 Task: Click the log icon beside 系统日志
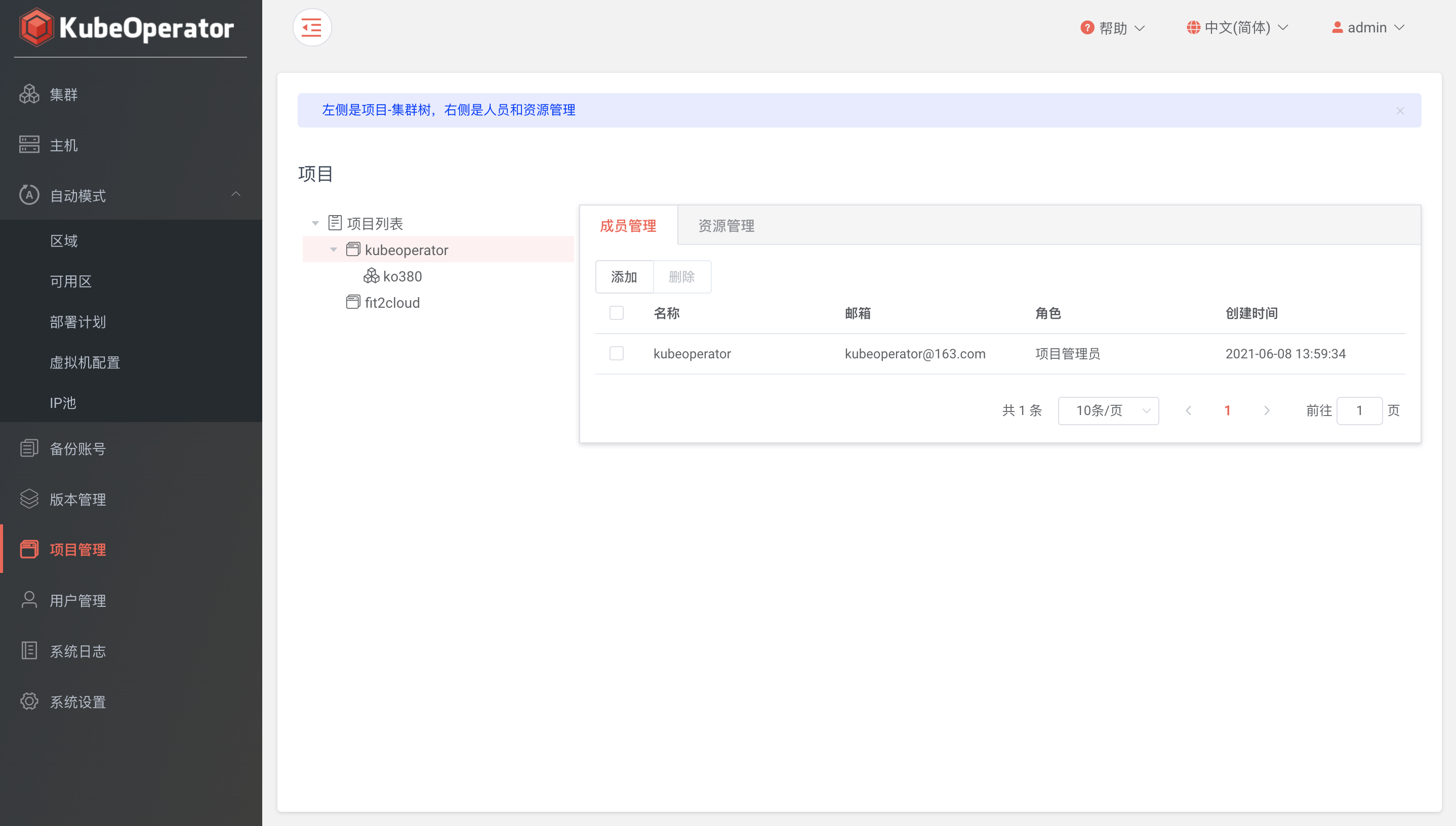29,650
